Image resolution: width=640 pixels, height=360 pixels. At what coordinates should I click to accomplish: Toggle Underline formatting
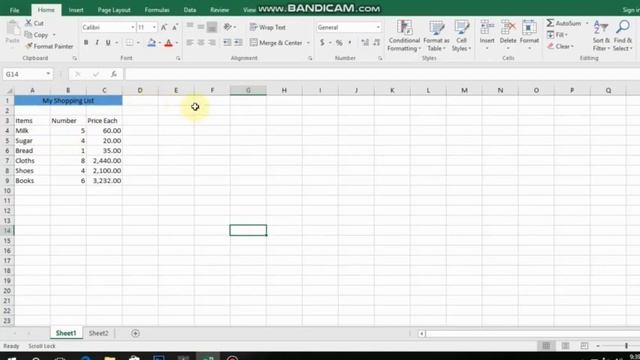pyautogui.click(x=108, y=42)
